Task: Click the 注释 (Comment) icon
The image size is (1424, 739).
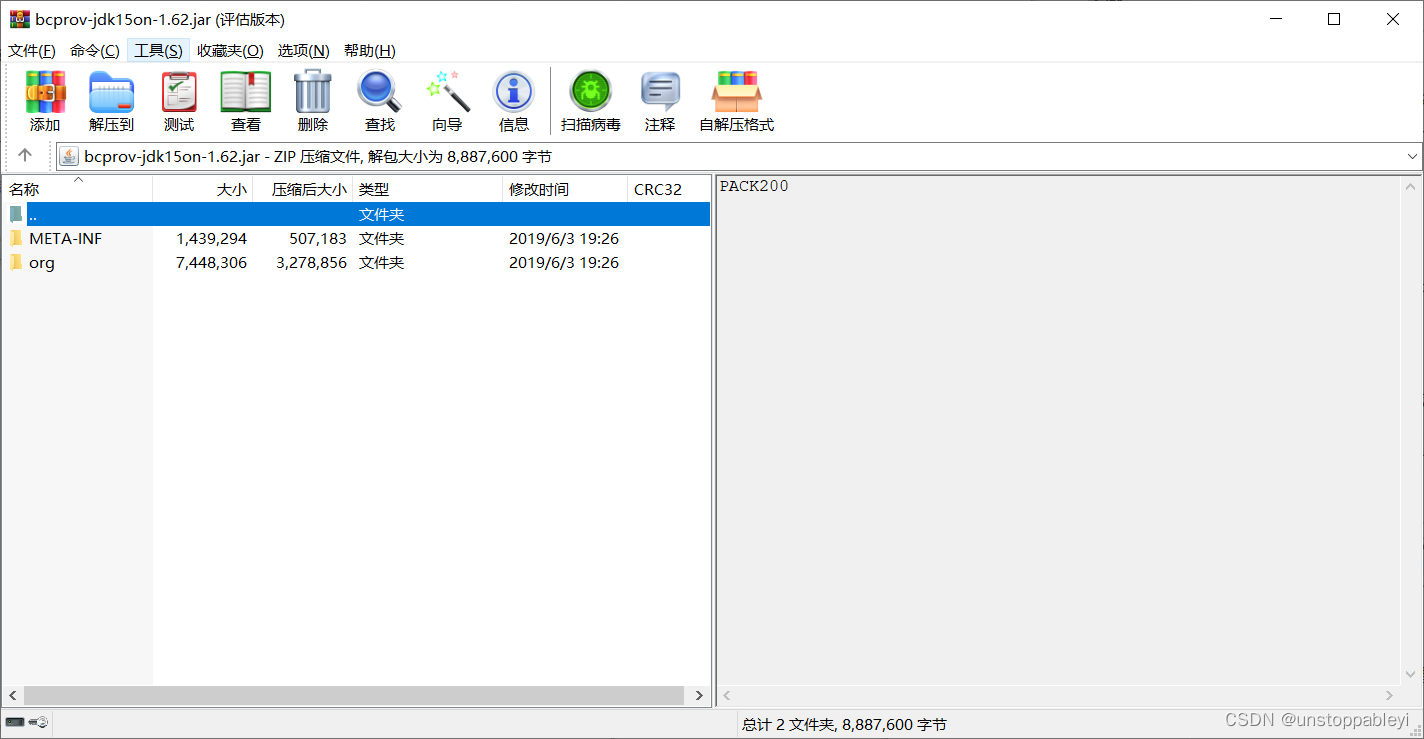Action: [660, 92]
